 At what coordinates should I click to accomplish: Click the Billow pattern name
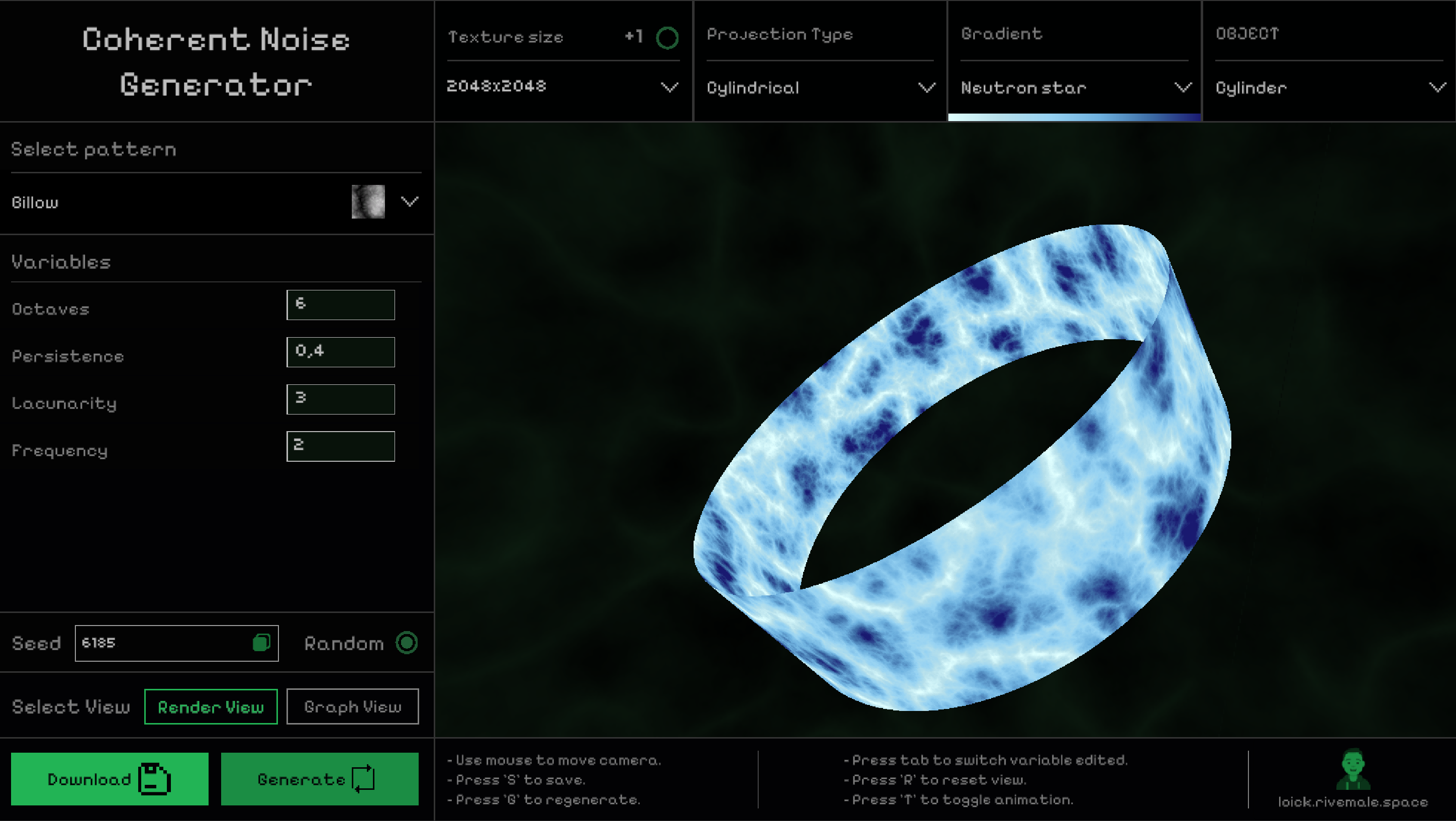click(x=35, y=202)
